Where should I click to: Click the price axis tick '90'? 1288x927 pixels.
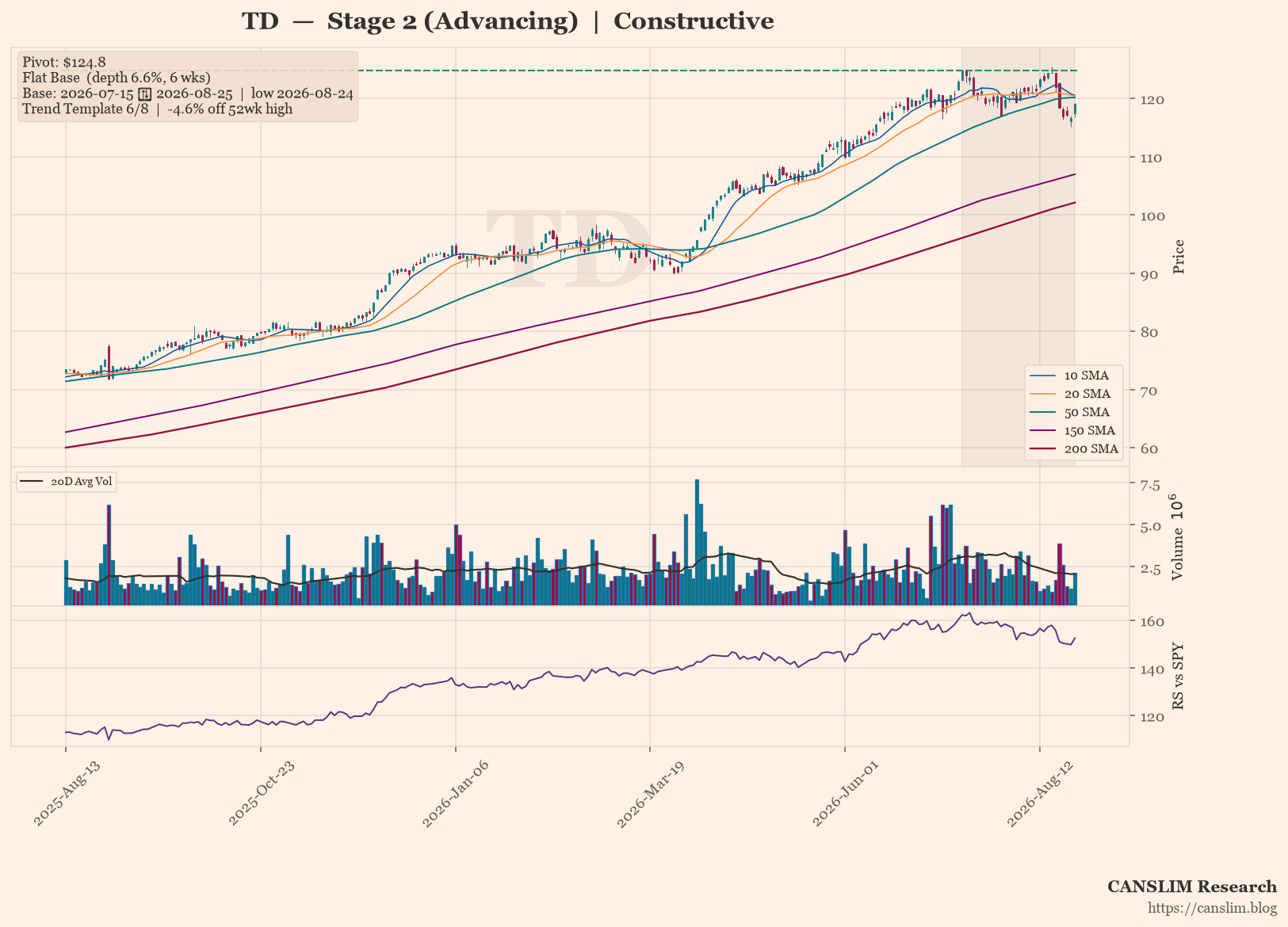1148,274
